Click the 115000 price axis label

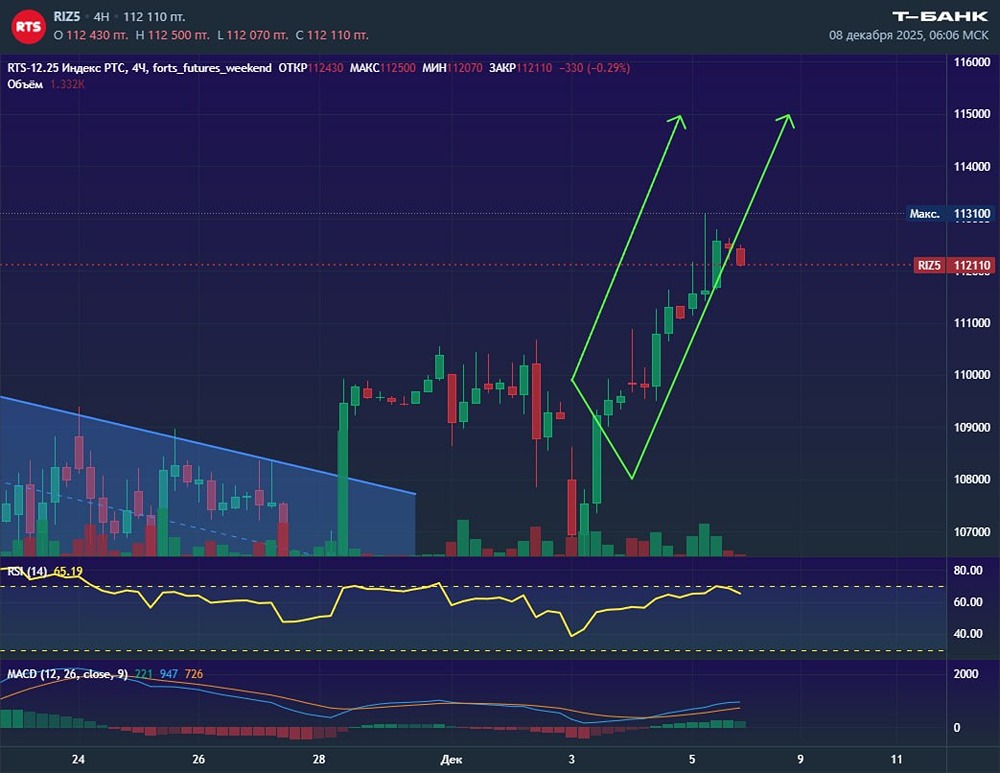[972, 114]
